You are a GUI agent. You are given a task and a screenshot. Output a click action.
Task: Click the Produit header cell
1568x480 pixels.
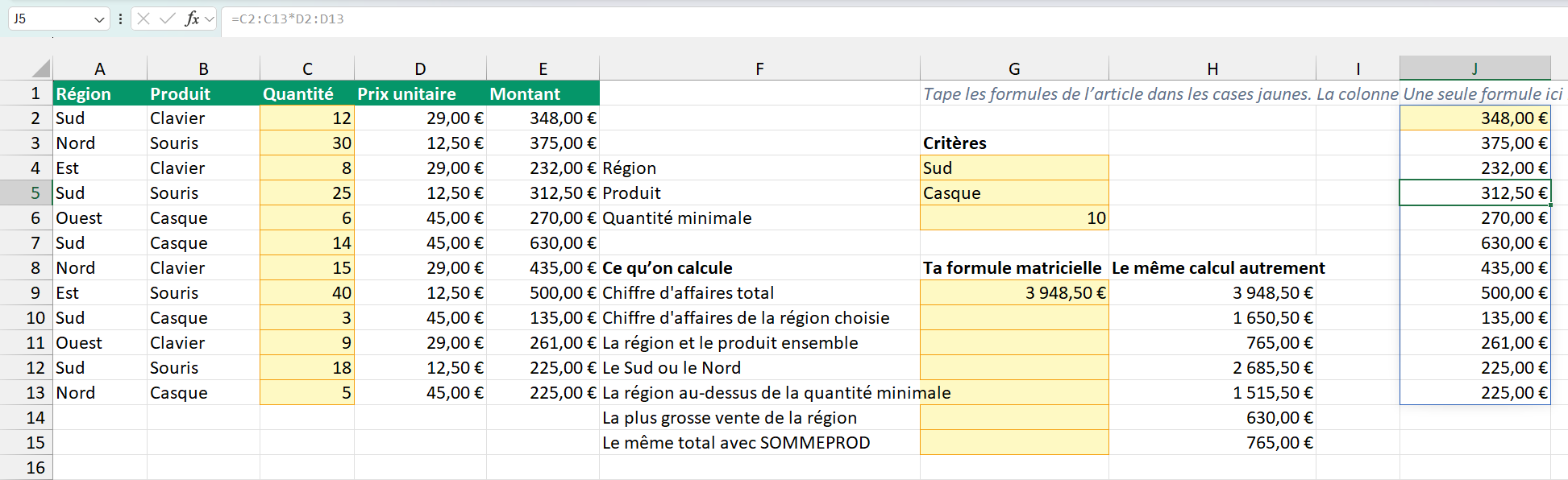[x=203, y=93]
